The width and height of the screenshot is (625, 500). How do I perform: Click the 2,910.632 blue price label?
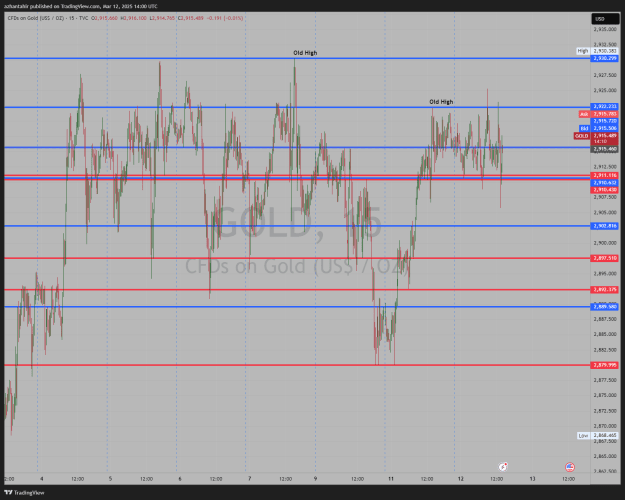pyautogui.click(x=605, y=183)
